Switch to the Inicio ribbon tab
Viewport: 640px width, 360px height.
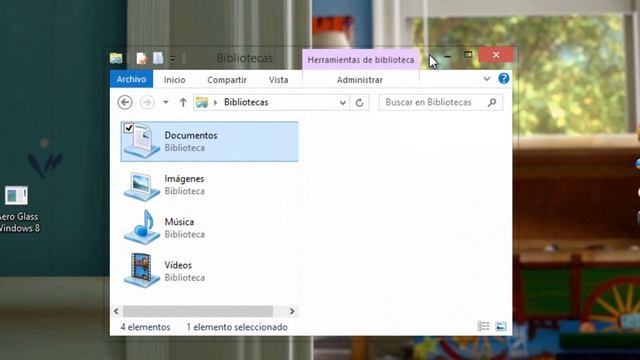[x=175, y=80]
